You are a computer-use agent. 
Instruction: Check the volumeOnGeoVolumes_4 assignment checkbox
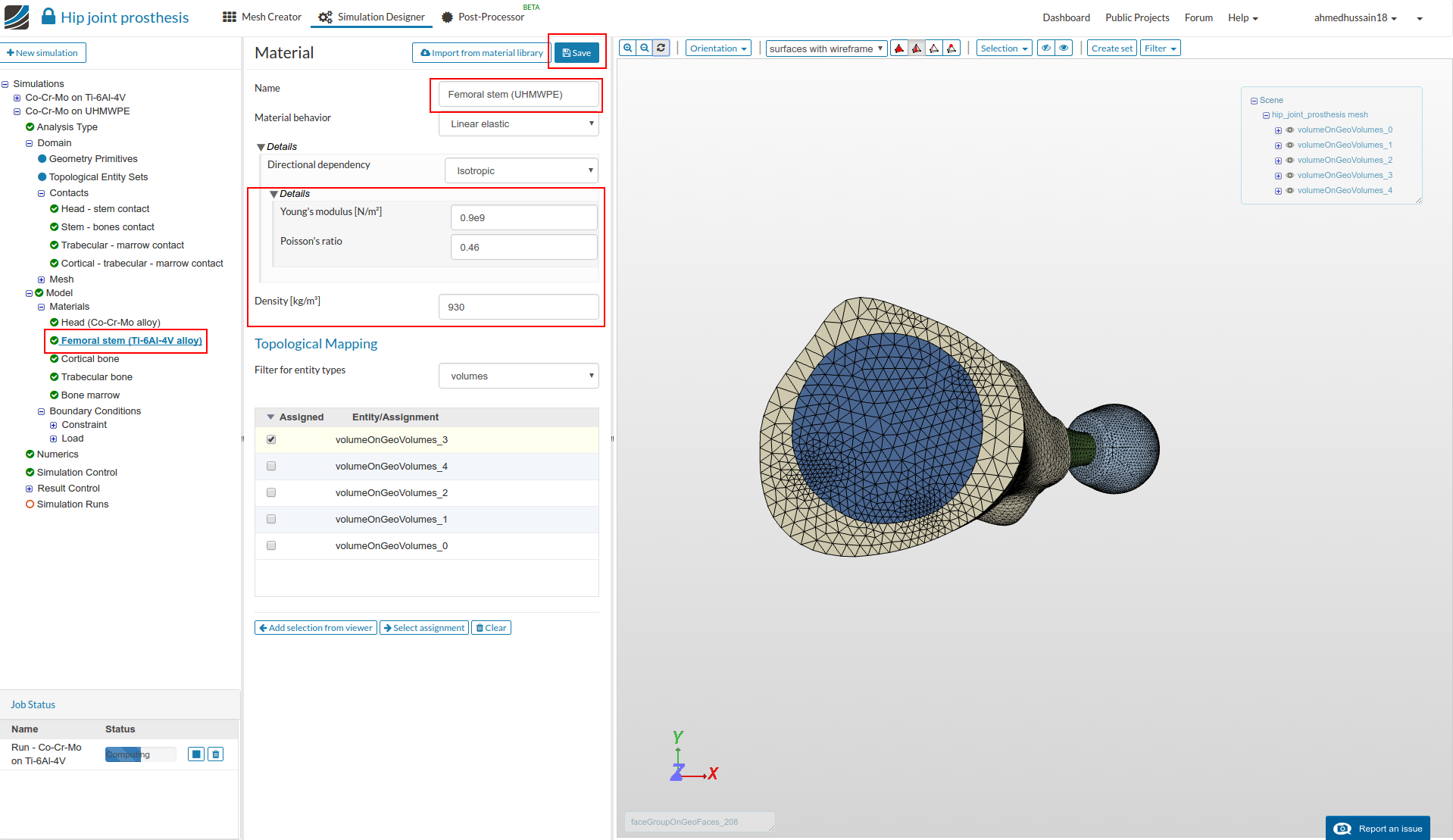[271, 467]
